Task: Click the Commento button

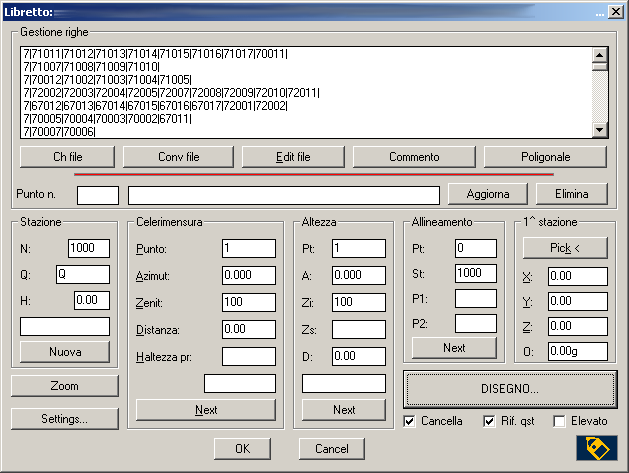Action: pyautogui.click(x=414, y=157)
